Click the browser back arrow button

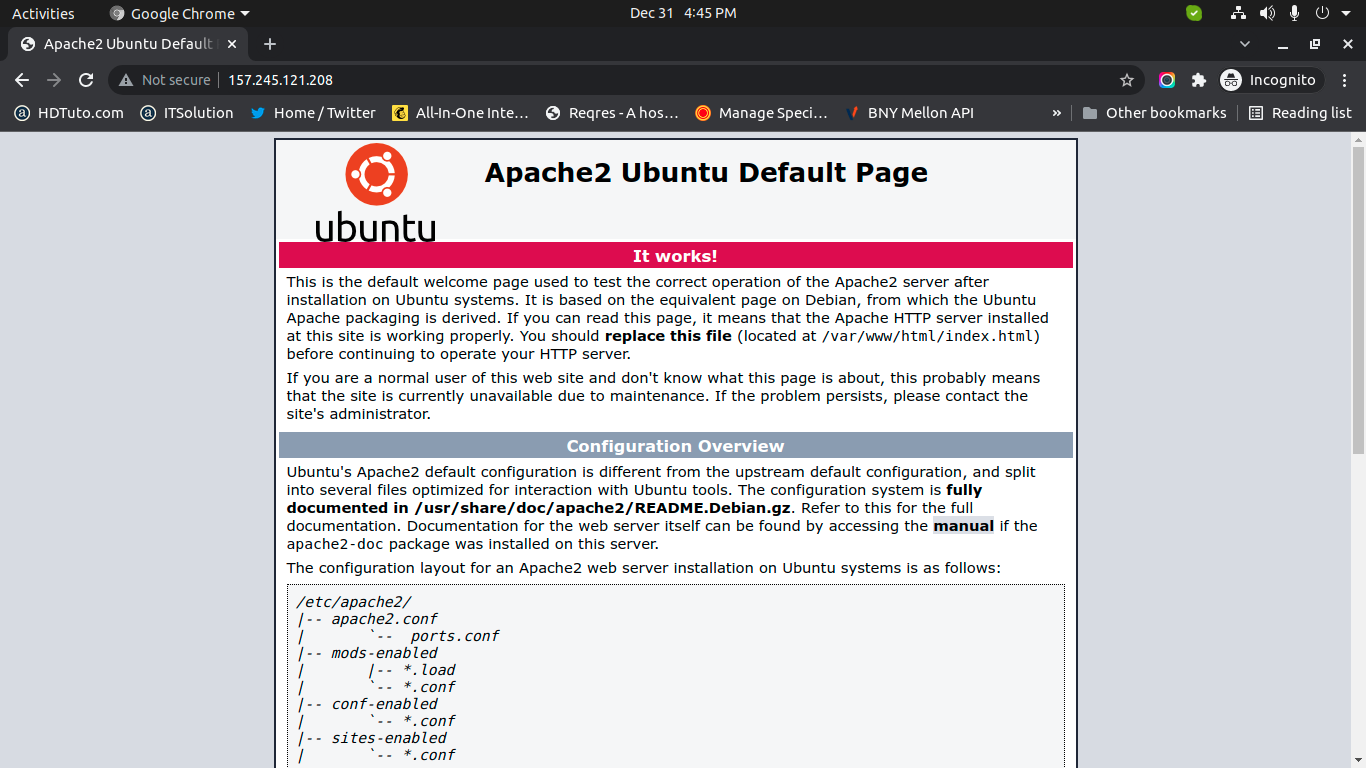(x=22, y=80)
